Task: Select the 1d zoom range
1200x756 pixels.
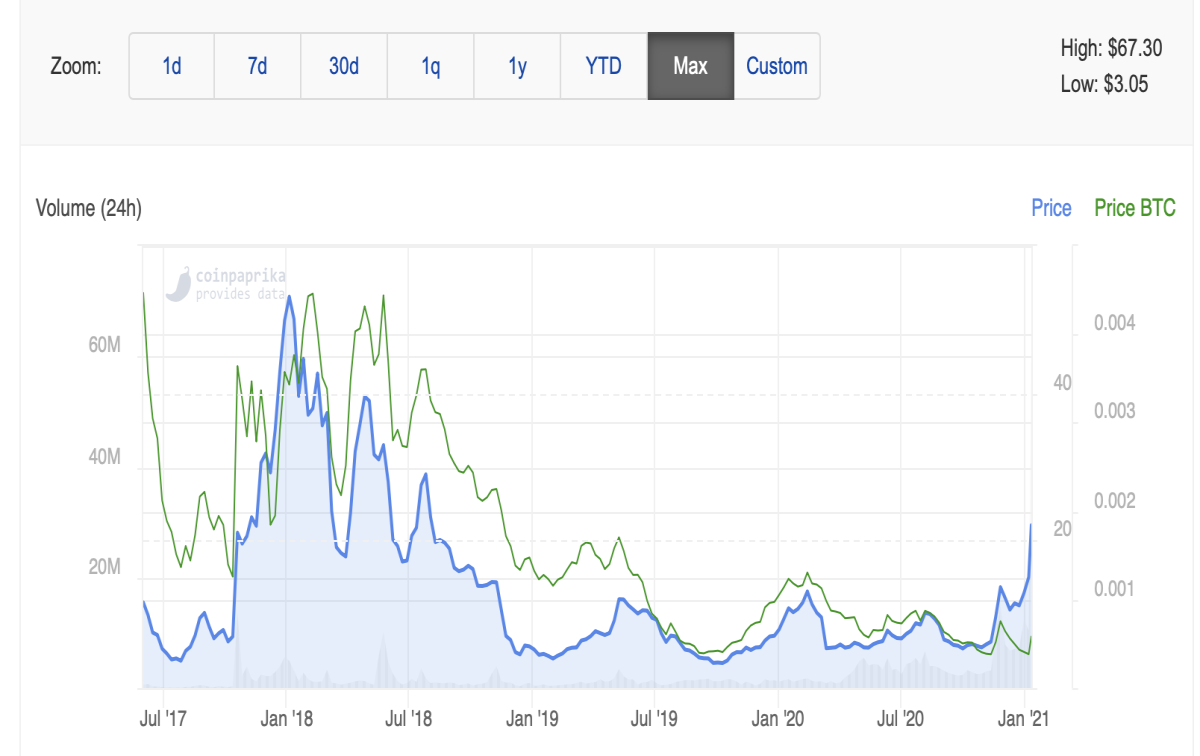Action: click(x=172, y=66)
